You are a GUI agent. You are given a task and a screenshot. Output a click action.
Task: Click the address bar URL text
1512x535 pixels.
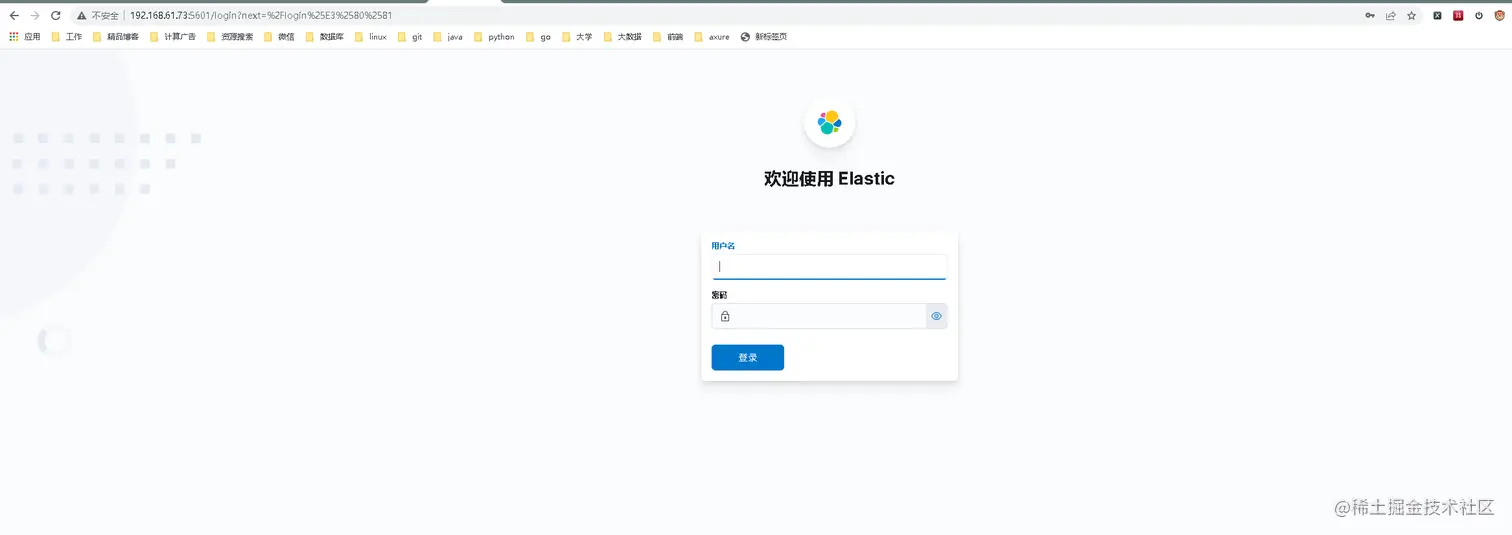point(260,16)
